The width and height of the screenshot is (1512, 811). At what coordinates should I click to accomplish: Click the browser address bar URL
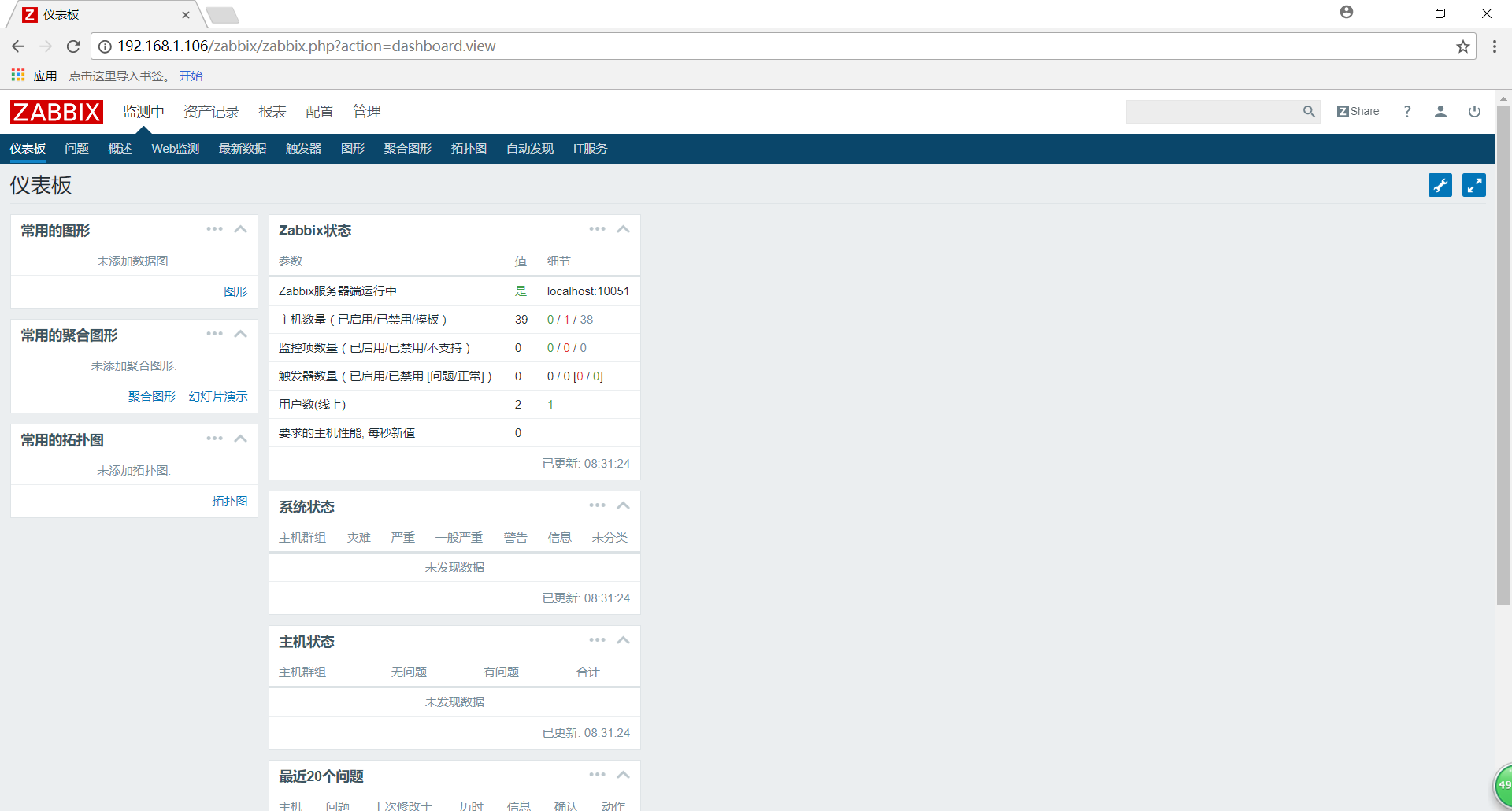tap(306, 46)
